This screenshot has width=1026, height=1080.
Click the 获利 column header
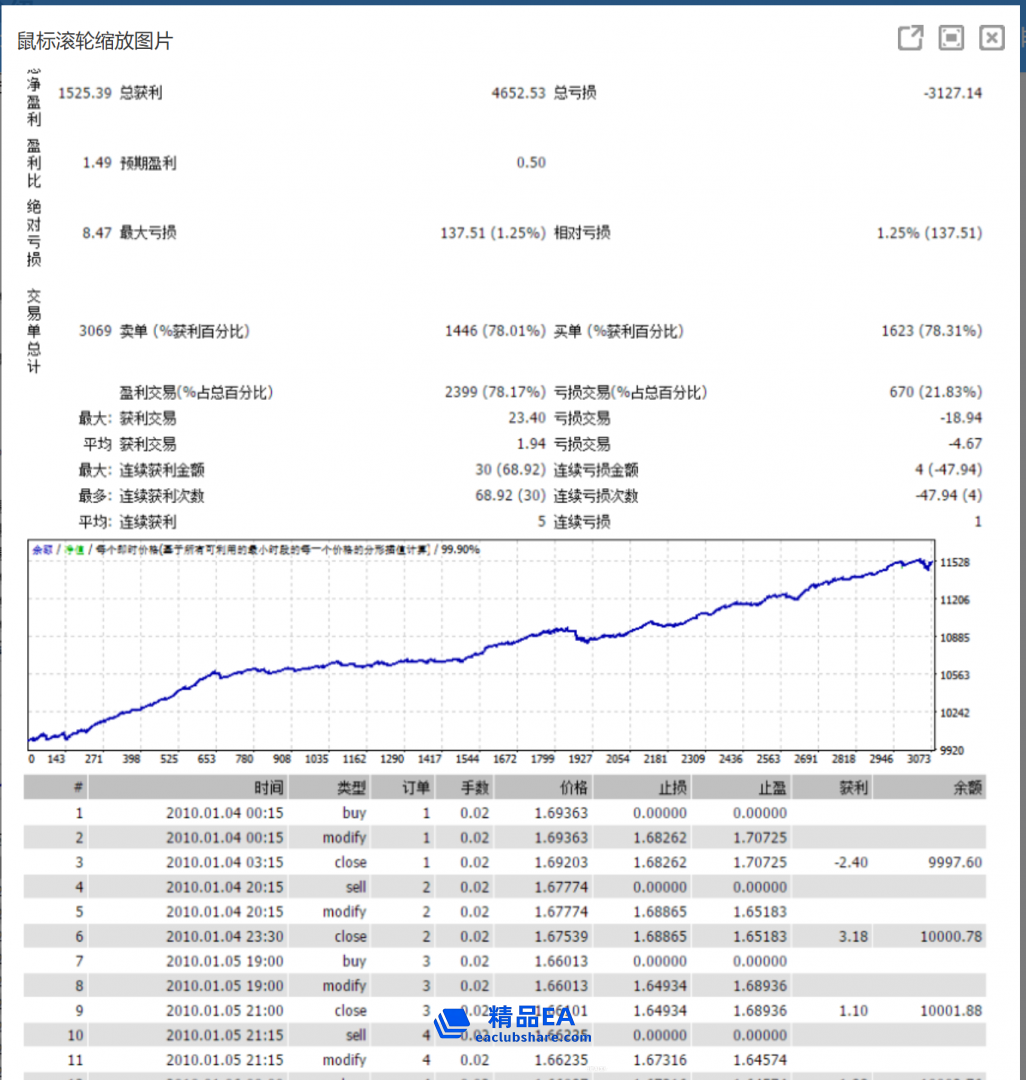click(853, 788)
